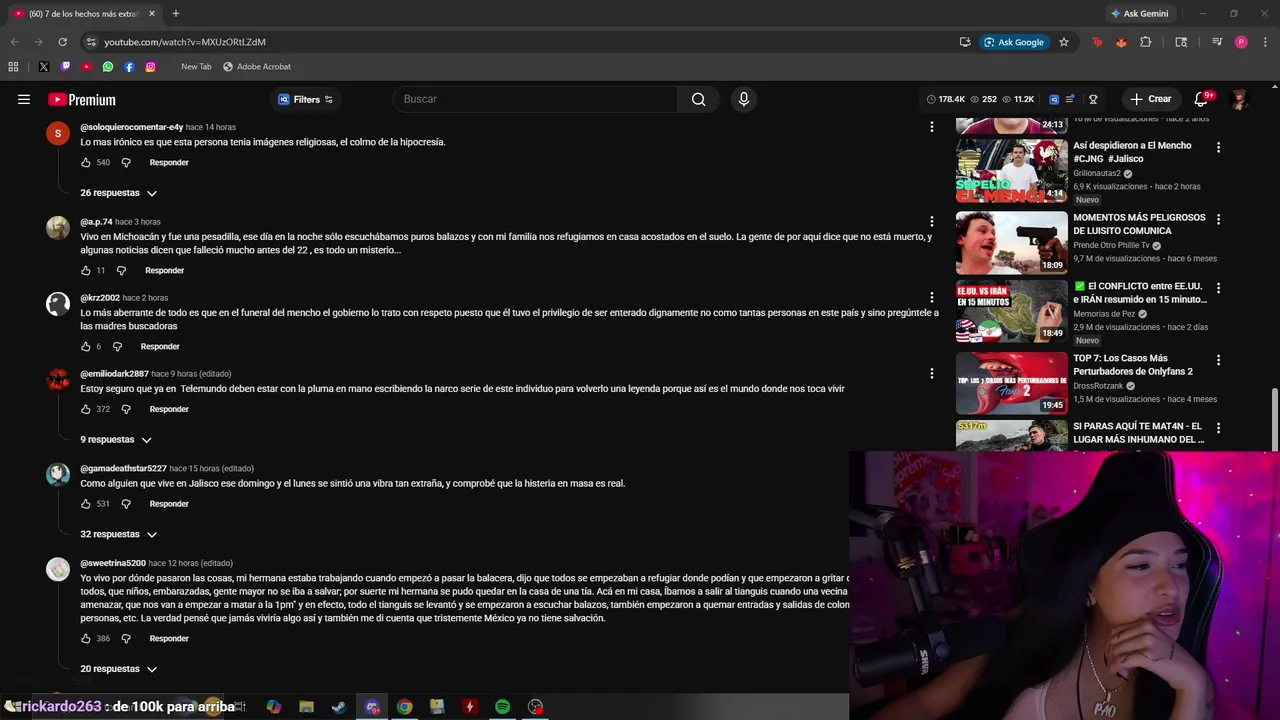1280x720 pixels.
Task: Focus the Buscar search field
Action: pos(535,99)
